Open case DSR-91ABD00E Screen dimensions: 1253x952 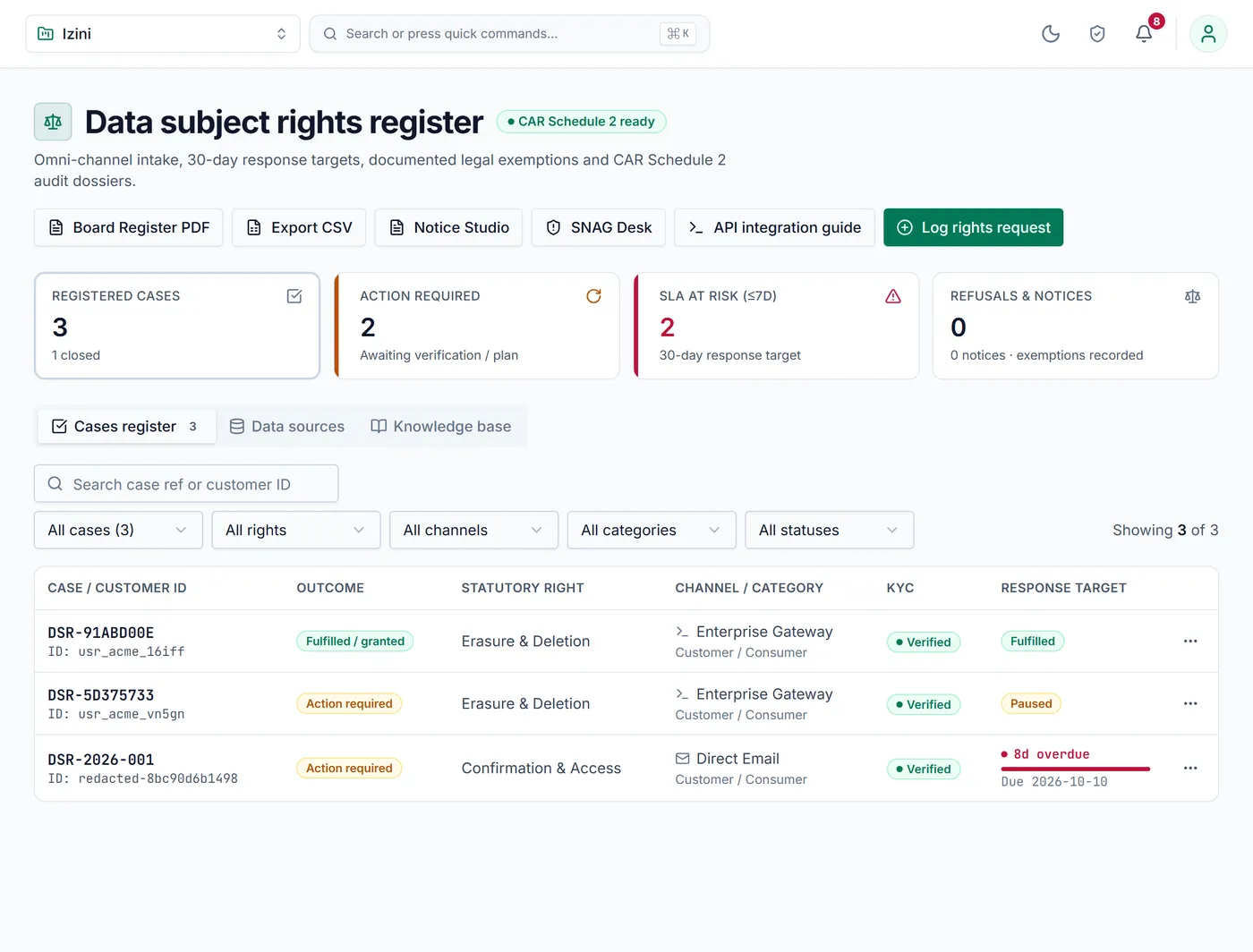click(x=101, y=633)
